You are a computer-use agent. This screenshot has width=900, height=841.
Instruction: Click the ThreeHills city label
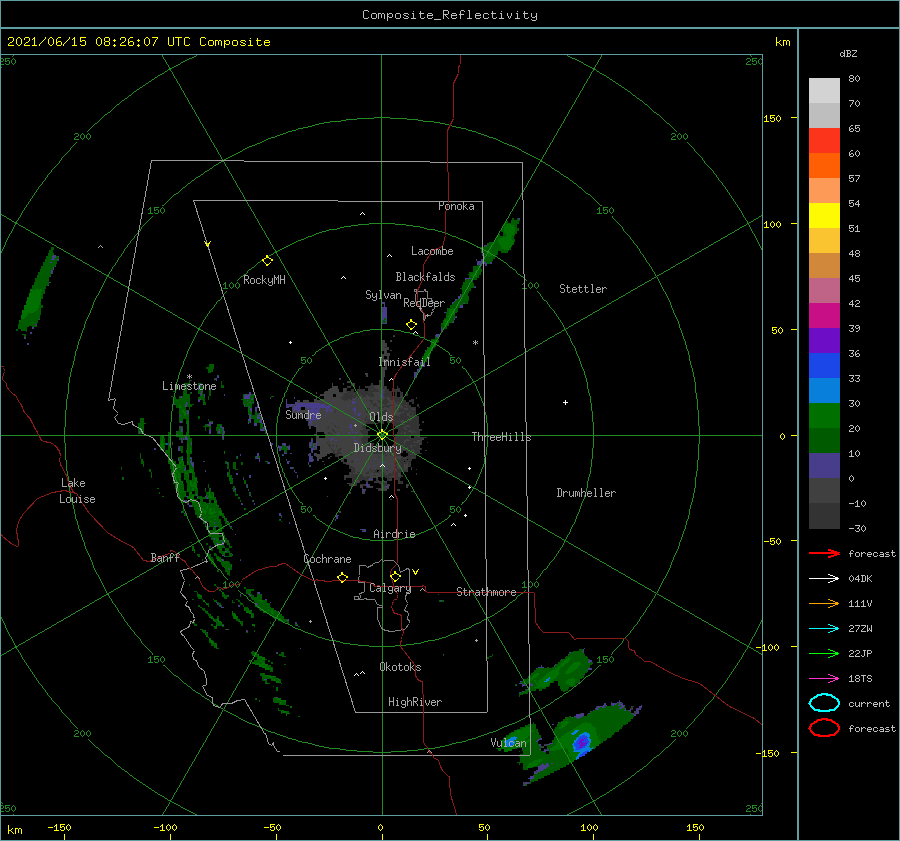pyautogui.click(x=501, y=437)
